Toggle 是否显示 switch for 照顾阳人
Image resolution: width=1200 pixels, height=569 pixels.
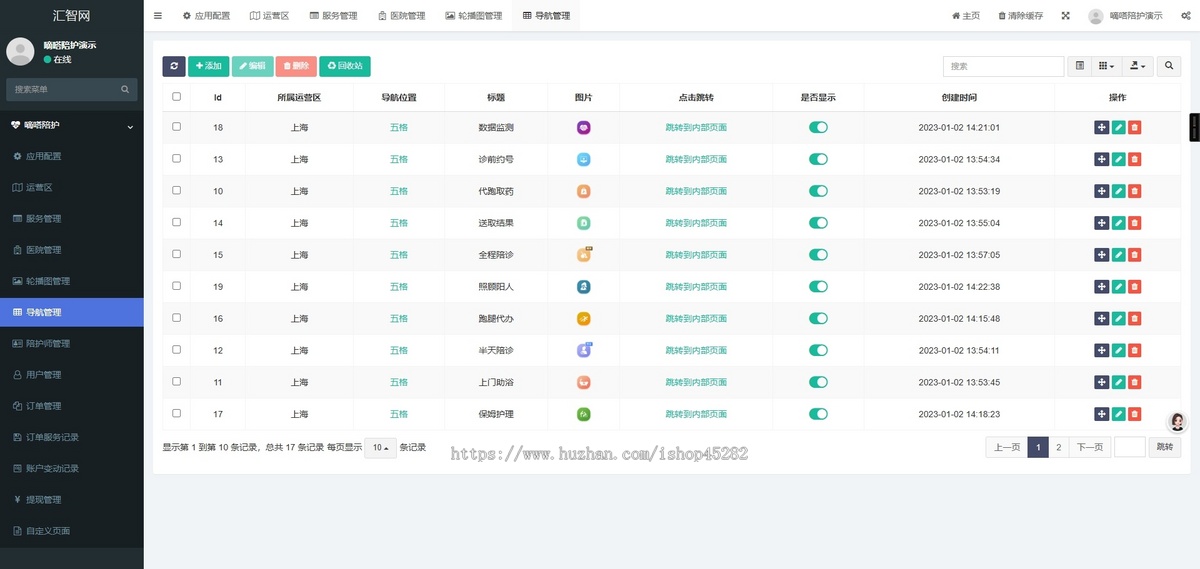818,287
